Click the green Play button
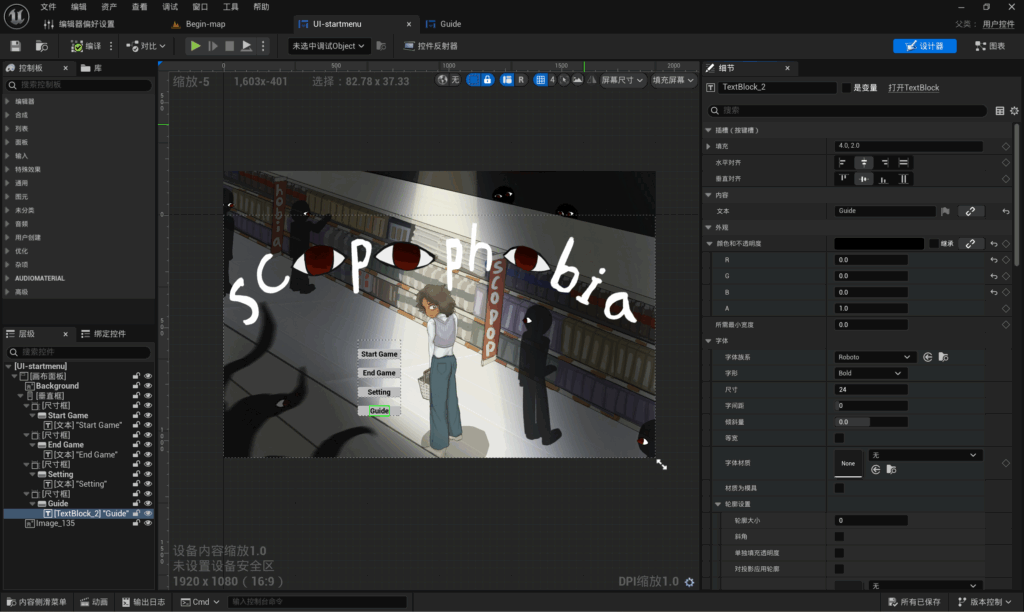The width and height of the screenshot is (1024, 612). tap(195, 46)
